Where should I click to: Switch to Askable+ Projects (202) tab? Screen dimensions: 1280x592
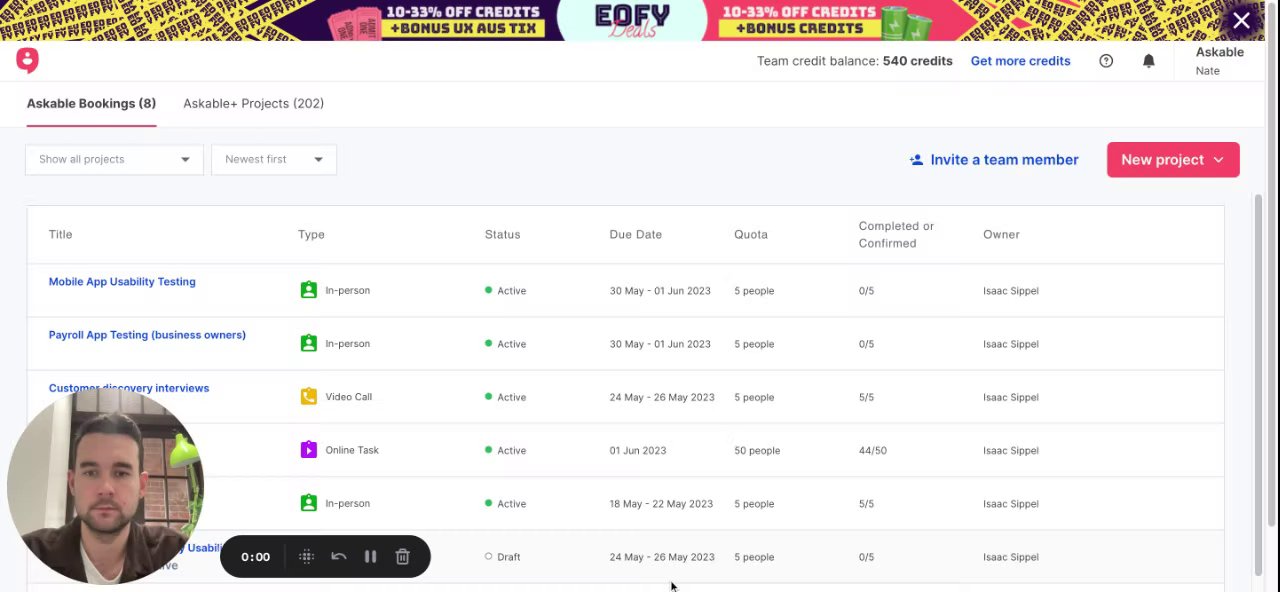click(x=253, y=103)
